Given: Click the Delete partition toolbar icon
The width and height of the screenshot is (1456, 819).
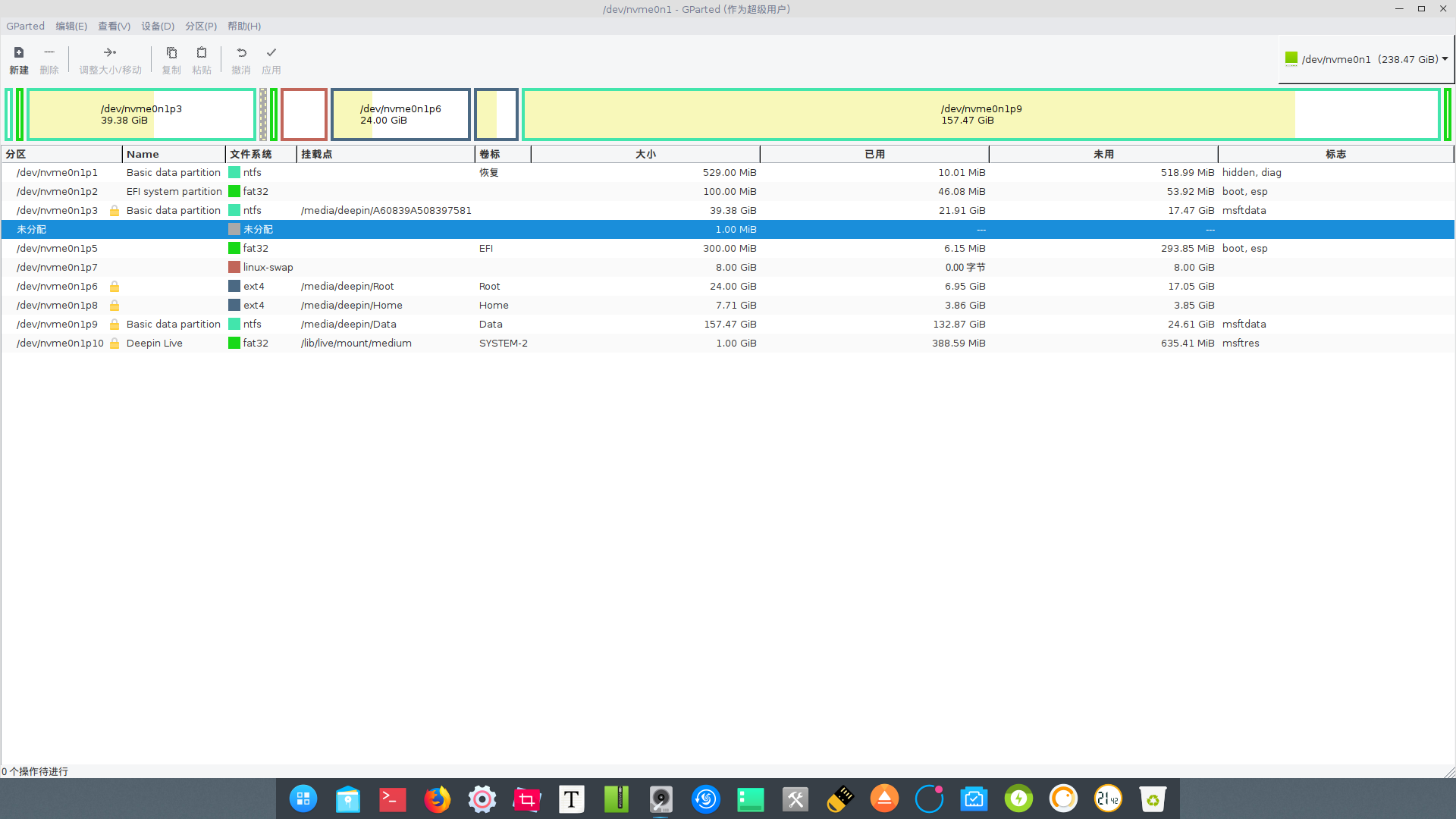Looking at the screenshot, I should click(49, 53).
